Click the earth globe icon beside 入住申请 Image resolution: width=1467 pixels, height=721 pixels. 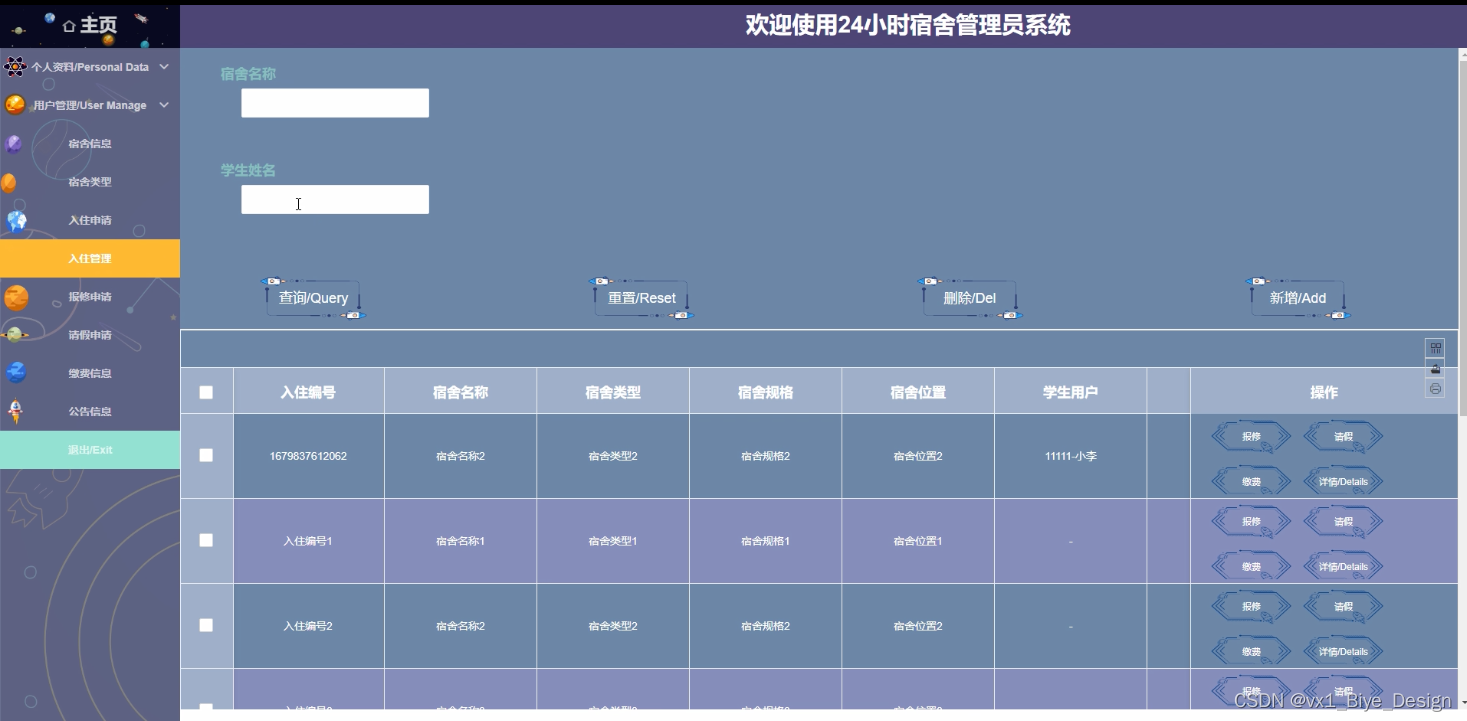17,221
